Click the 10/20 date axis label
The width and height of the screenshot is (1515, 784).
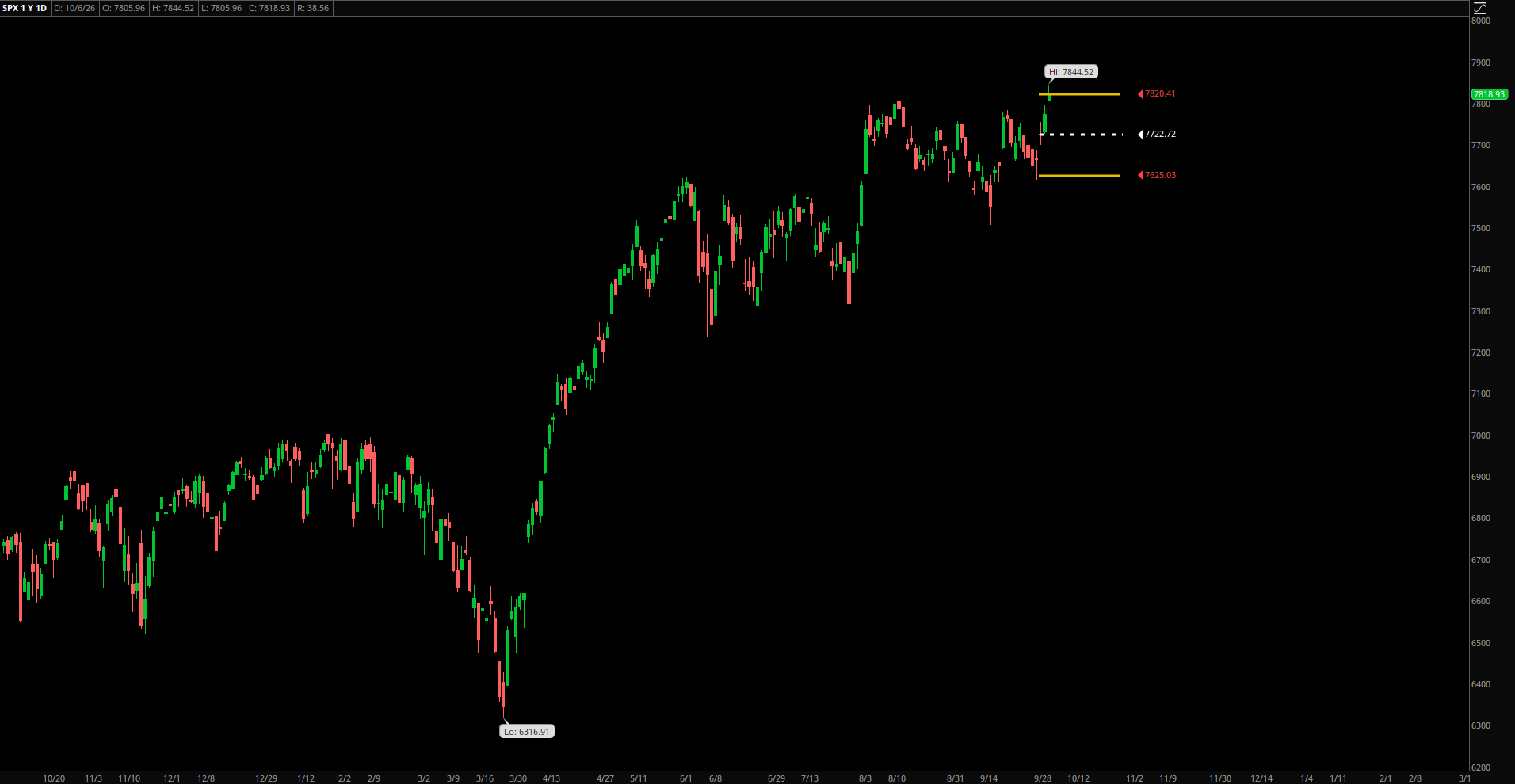[54, 778]
